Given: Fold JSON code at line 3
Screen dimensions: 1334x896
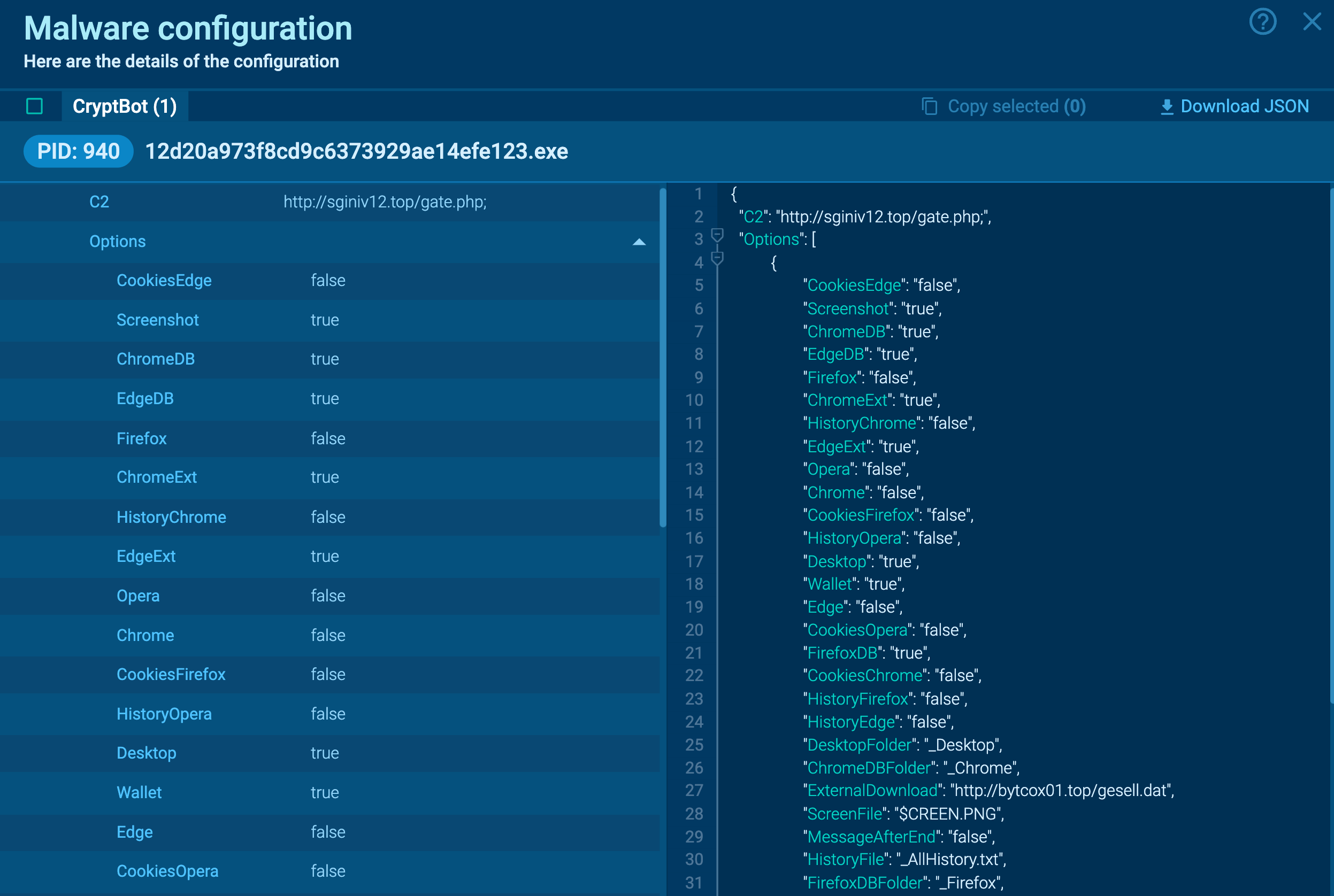Looking at the screenshot, I should pos(717,235).
